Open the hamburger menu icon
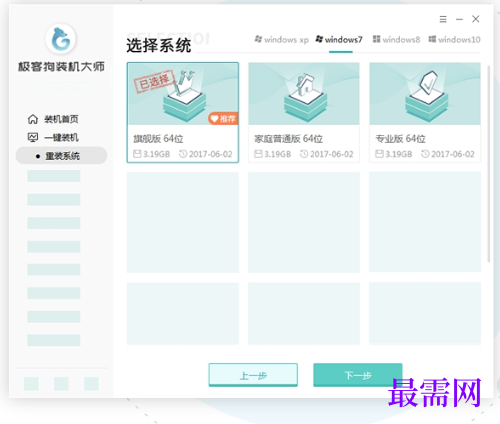500x424 pixels. click(443, 19)
